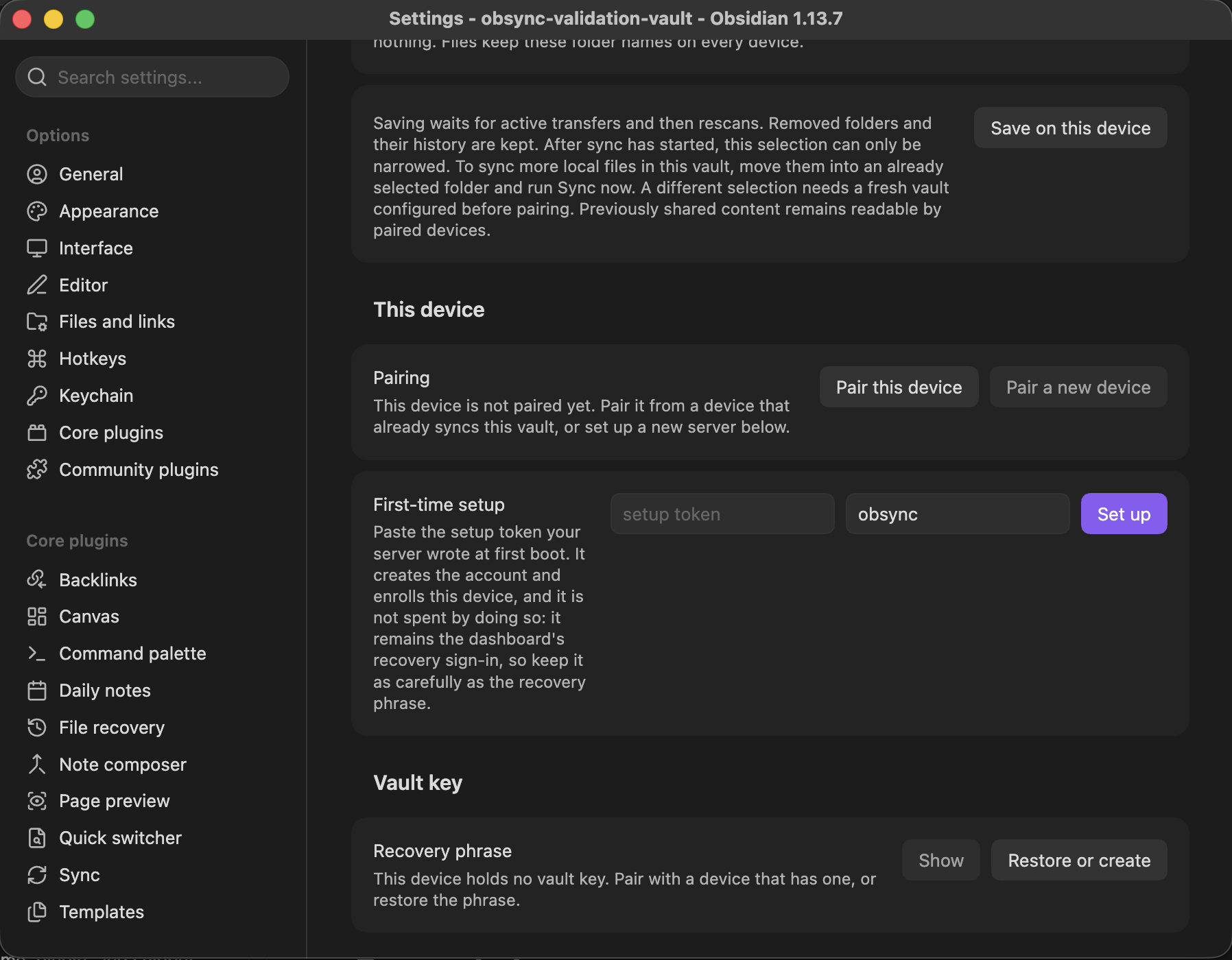
Task: Click the Sync arrows icon
Action: tap(37, 875)
